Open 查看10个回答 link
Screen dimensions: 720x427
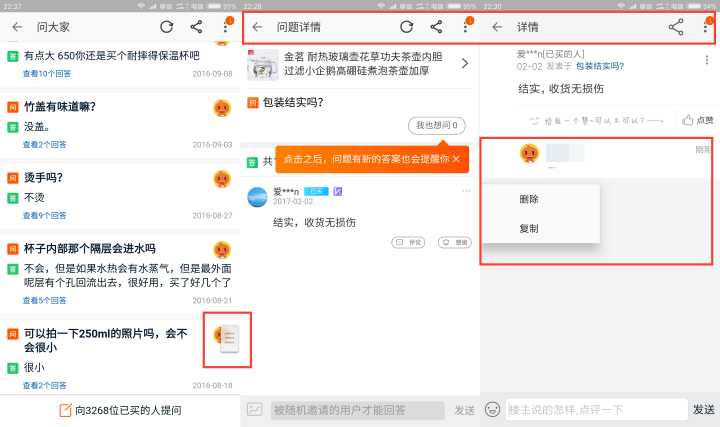pos(47,73)
